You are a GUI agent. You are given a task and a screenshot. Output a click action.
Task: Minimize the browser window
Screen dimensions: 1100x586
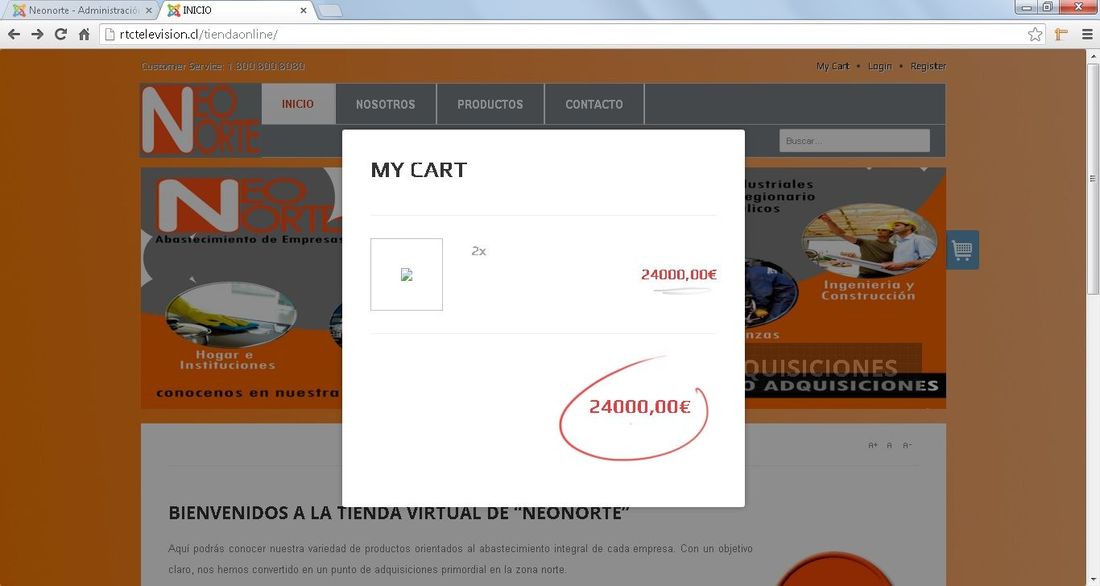pos(1027,7)
